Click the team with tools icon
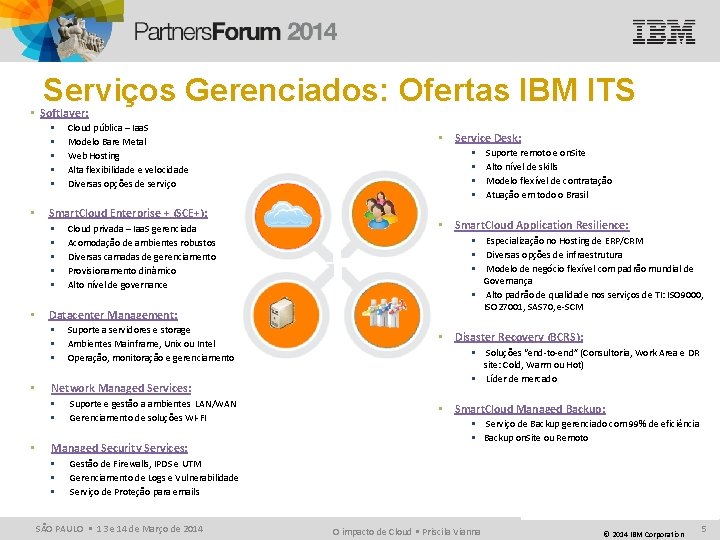 387,314
